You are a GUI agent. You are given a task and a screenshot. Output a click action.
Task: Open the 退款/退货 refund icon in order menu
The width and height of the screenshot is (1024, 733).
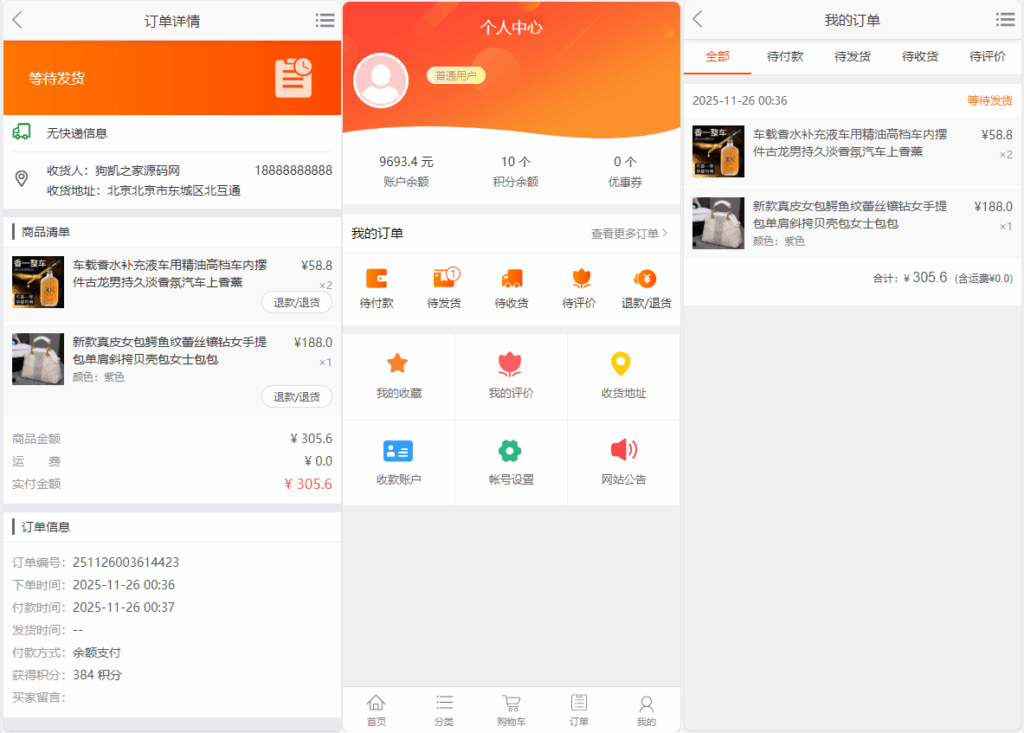coord(645,284)
